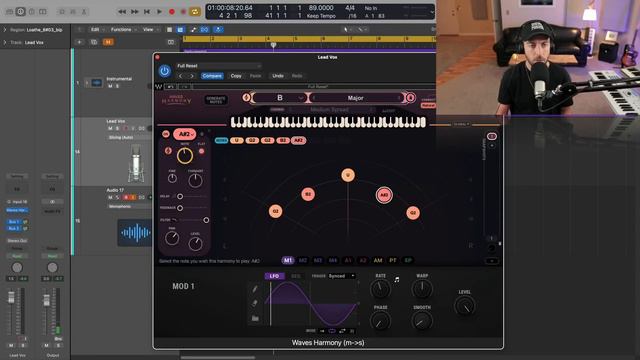Image resolution: width=640 pixels, height=360 pixels.
Task: Click the Undo button
Action: click(278, 76)
